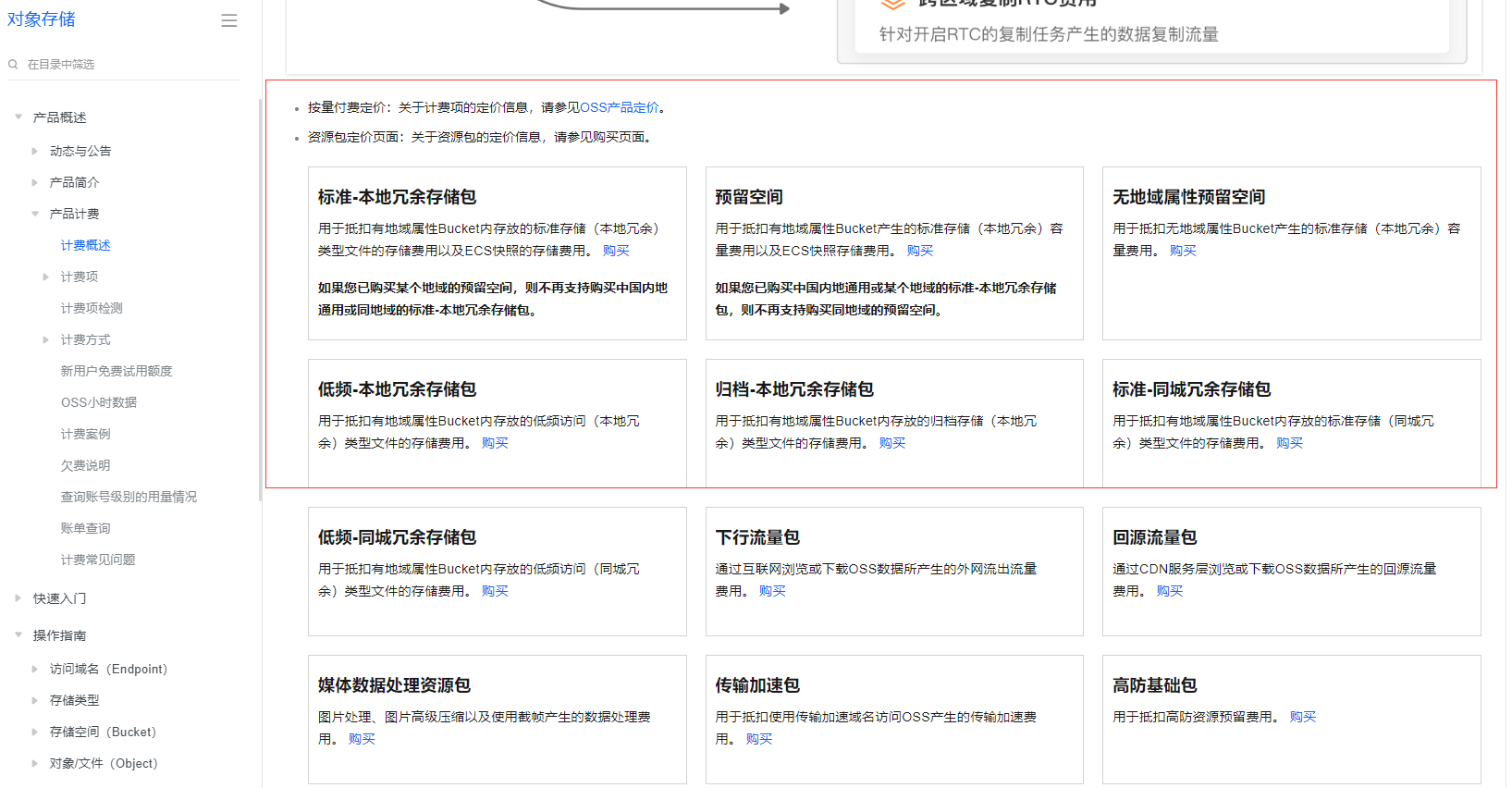Click the search magnifier icon in sidebar filter

pos(13,64)
